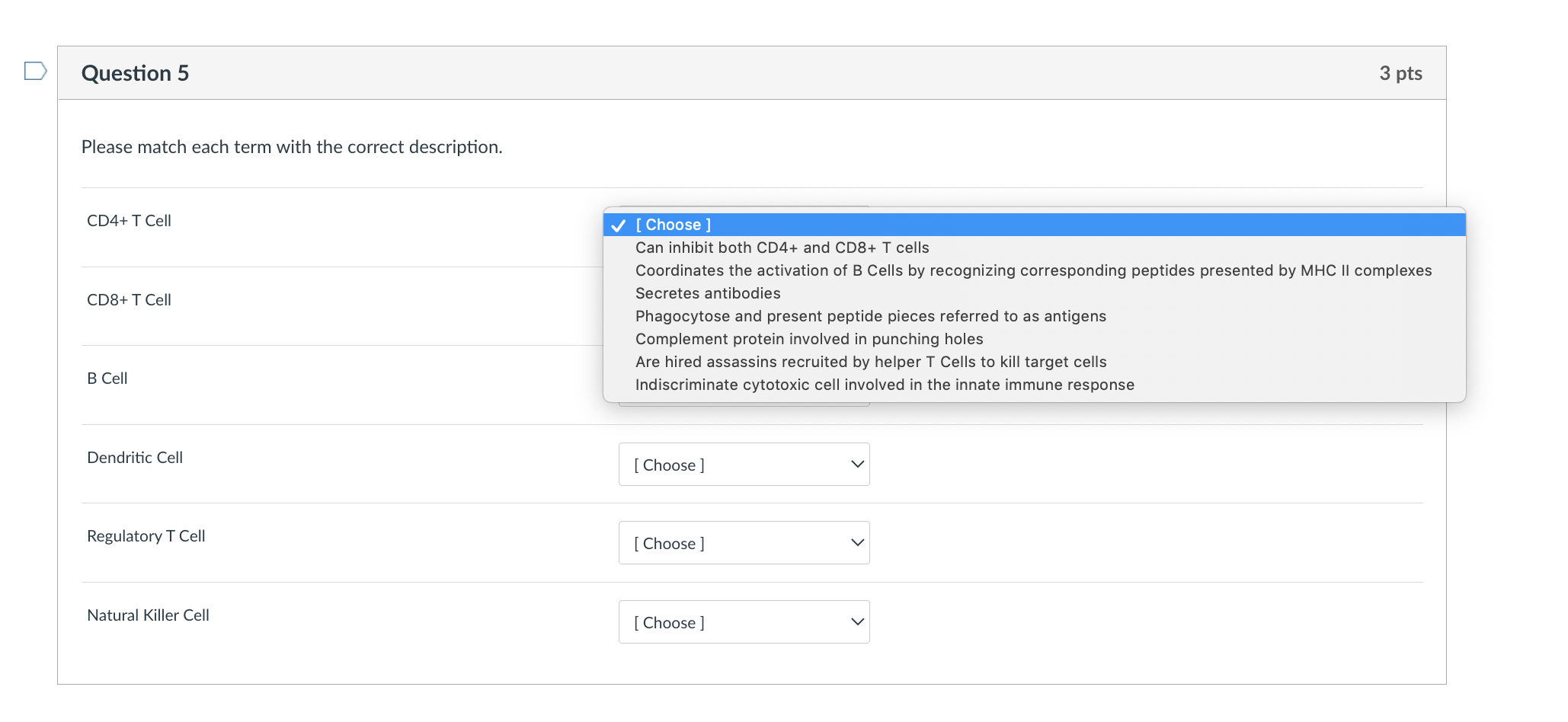This screenshot has height=722, width=1568.
Task: Click the '3 pts' score label
Action: point(1400,73)
